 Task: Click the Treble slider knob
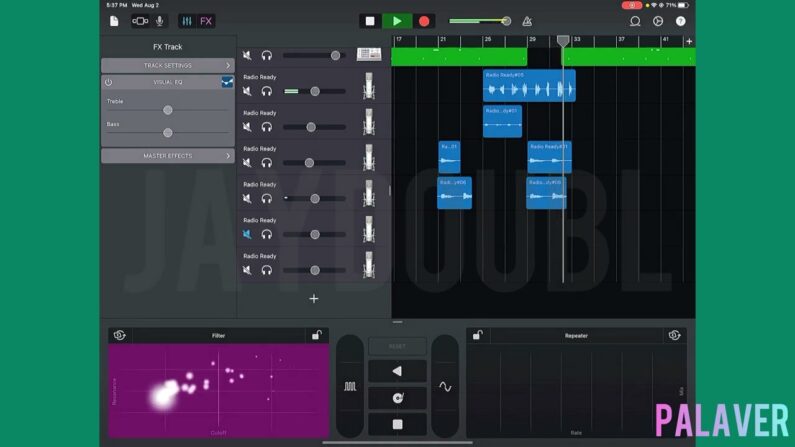coord(167,112)
